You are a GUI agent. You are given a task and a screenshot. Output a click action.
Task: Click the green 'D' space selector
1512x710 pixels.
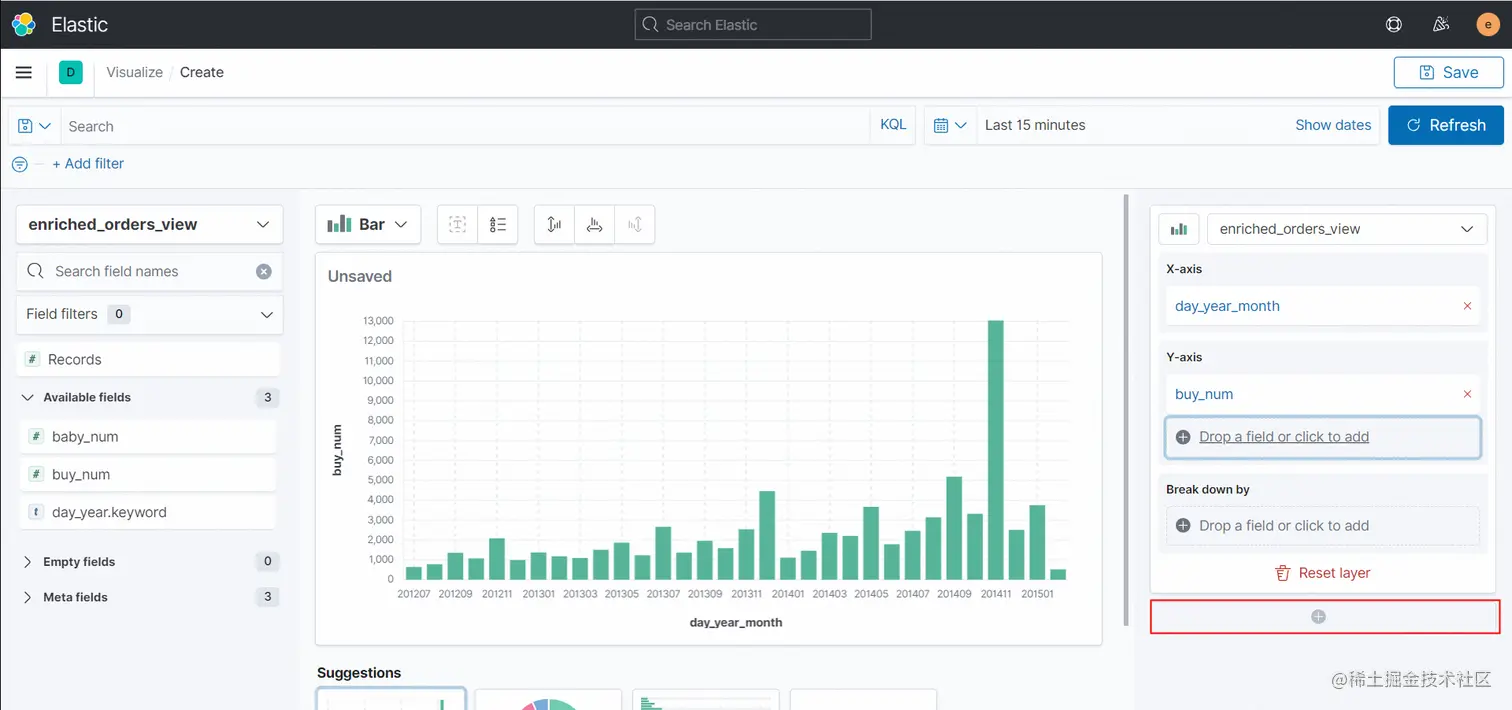[70, 72]
